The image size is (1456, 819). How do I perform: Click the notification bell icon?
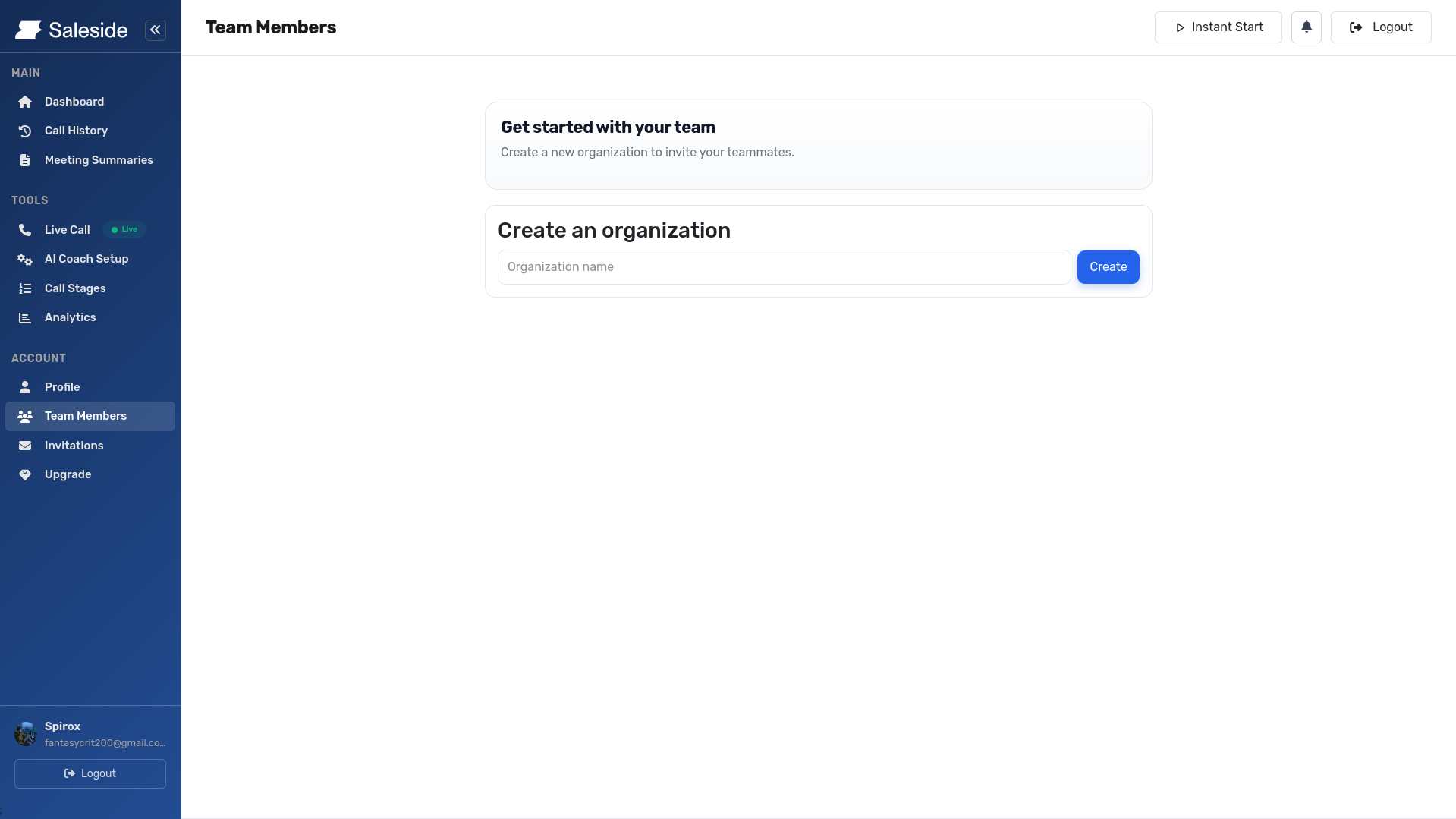(x=1306, y=27)
